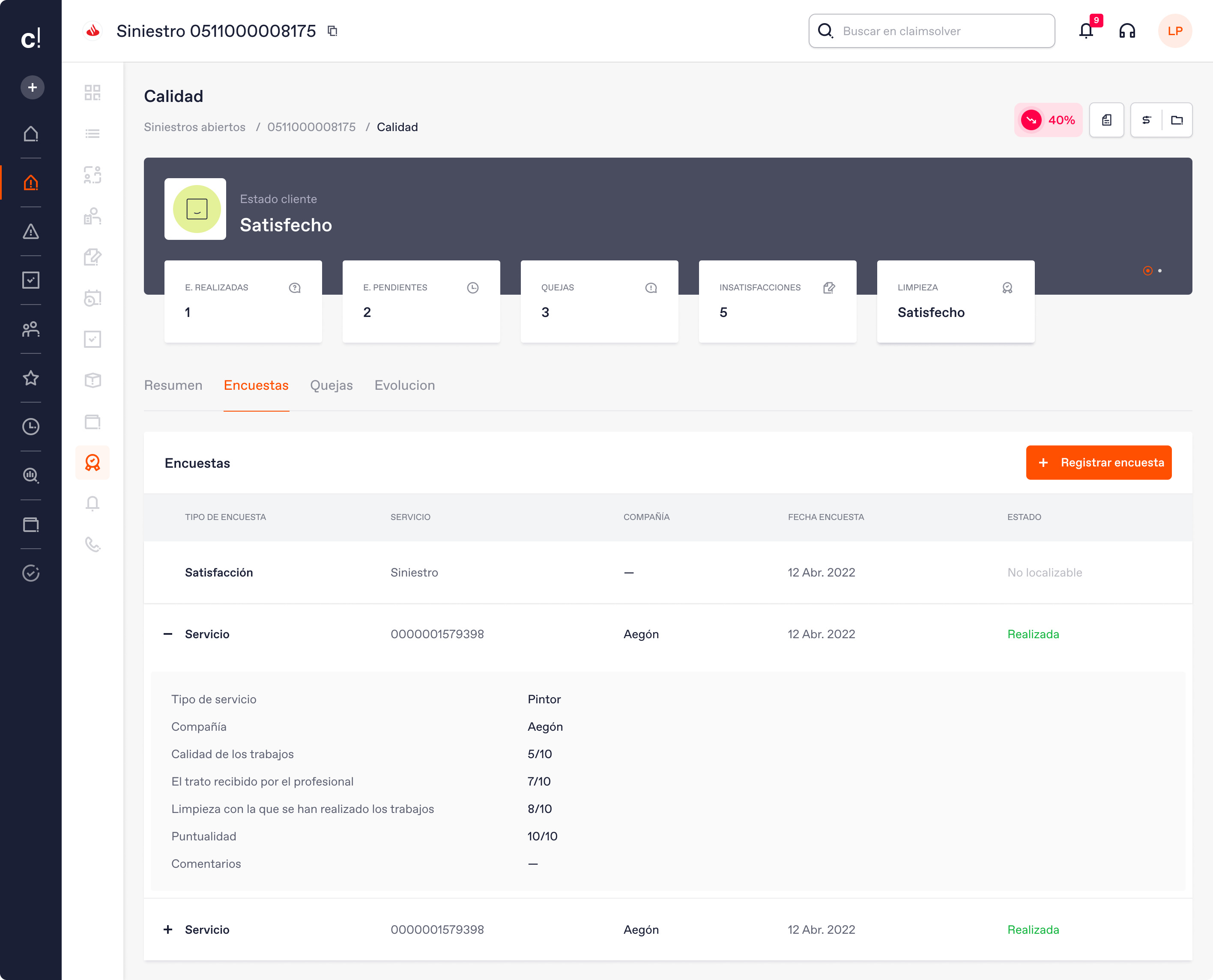This screenshot has width=1213, height=980.
Task: Open the warning triangle icon in sidebar
Action: (31, 231)
